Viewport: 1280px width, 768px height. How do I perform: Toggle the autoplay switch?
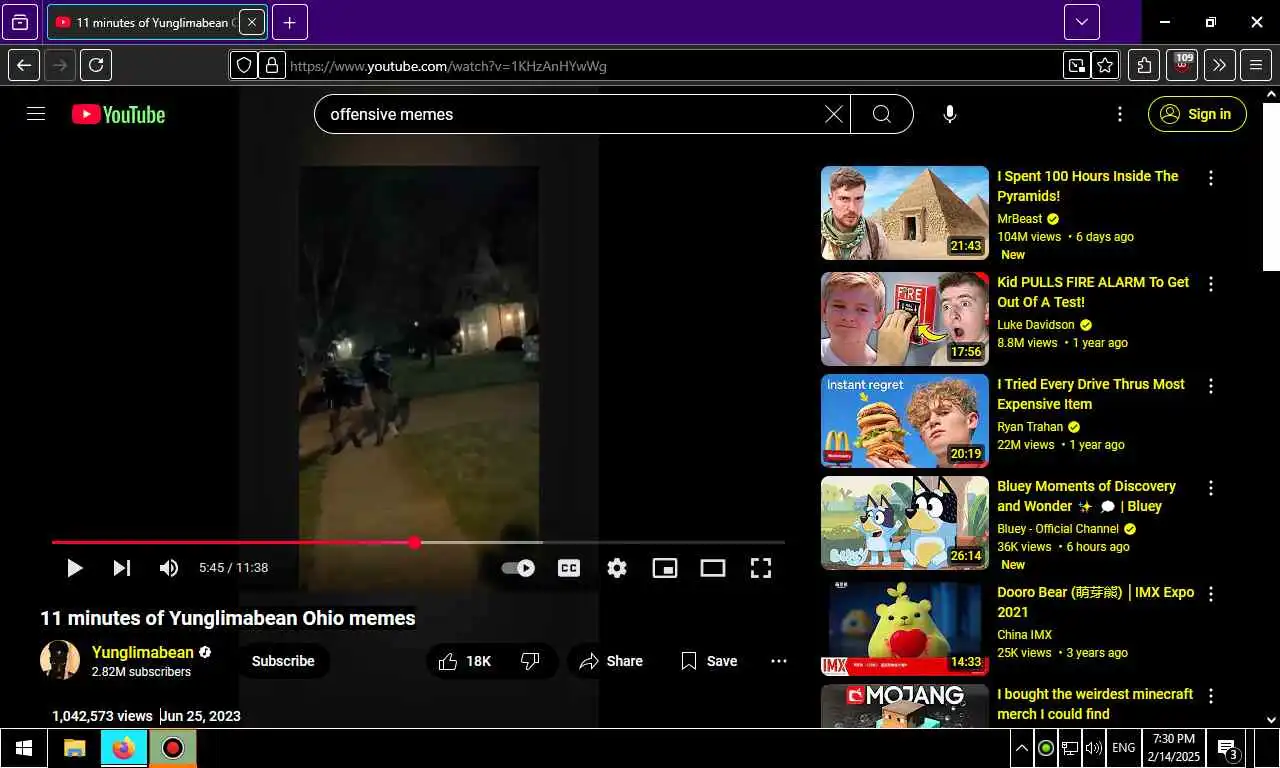518,568
